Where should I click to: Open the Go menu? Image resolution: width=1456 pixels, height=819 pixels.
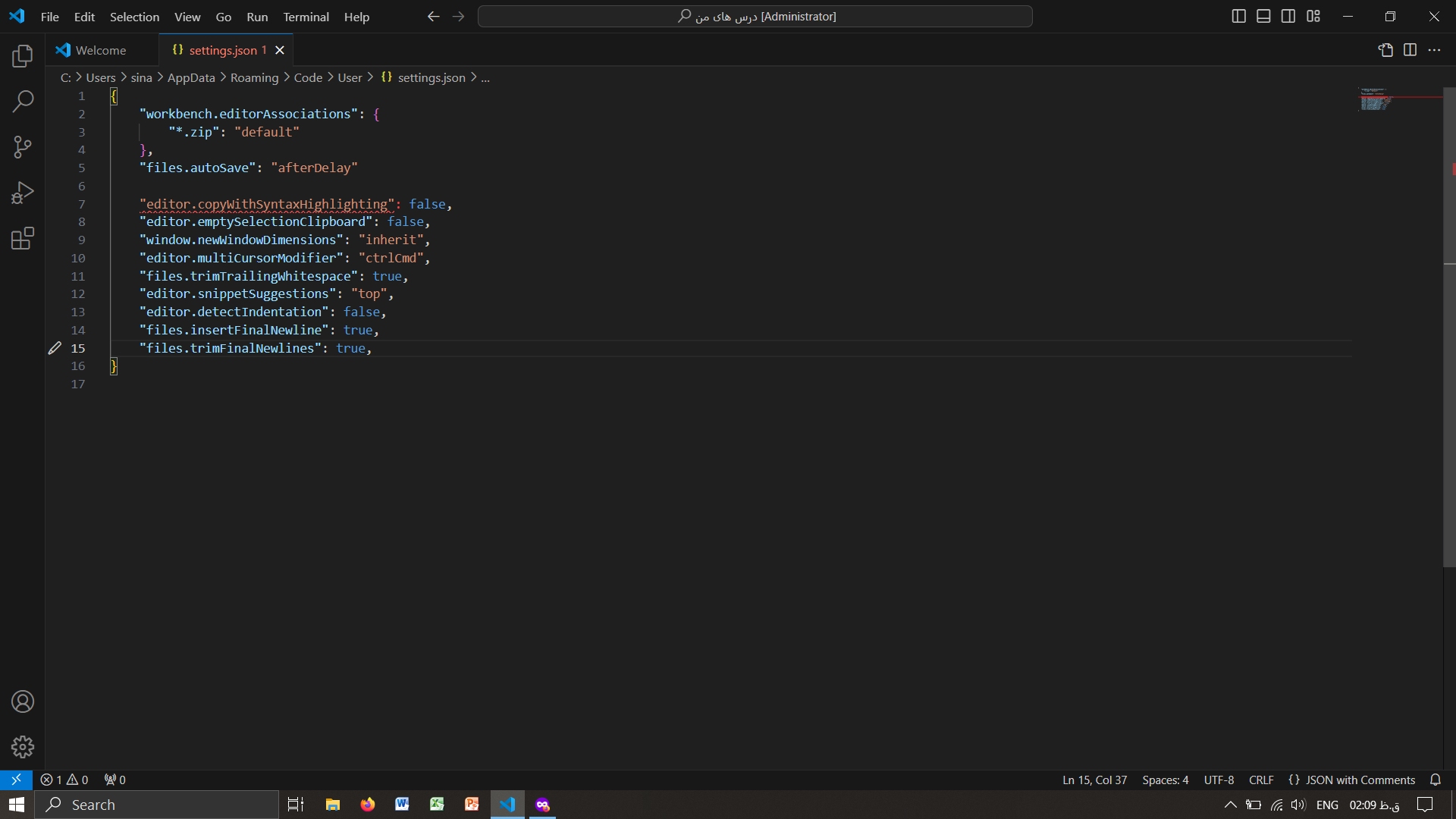pos(223,17)
